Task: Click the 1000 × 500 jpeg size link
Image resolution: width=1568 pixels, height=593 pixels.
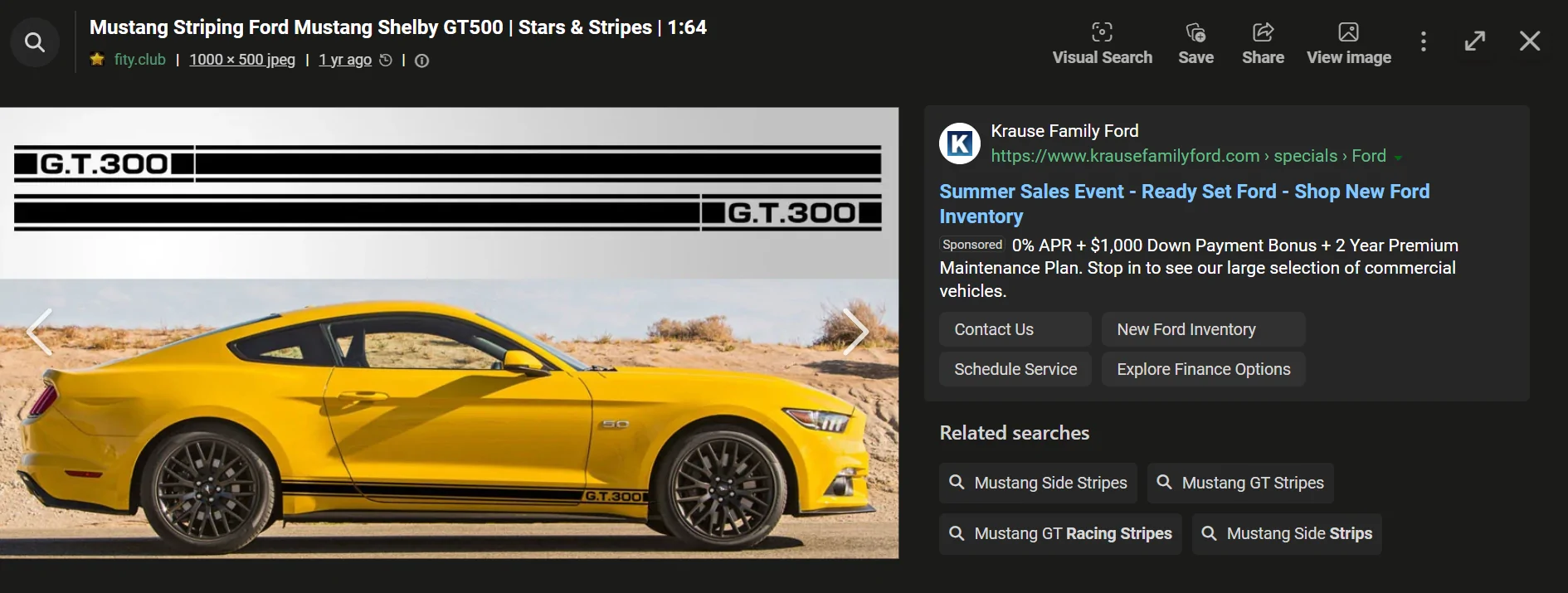Action: click(x=242, y=60)
